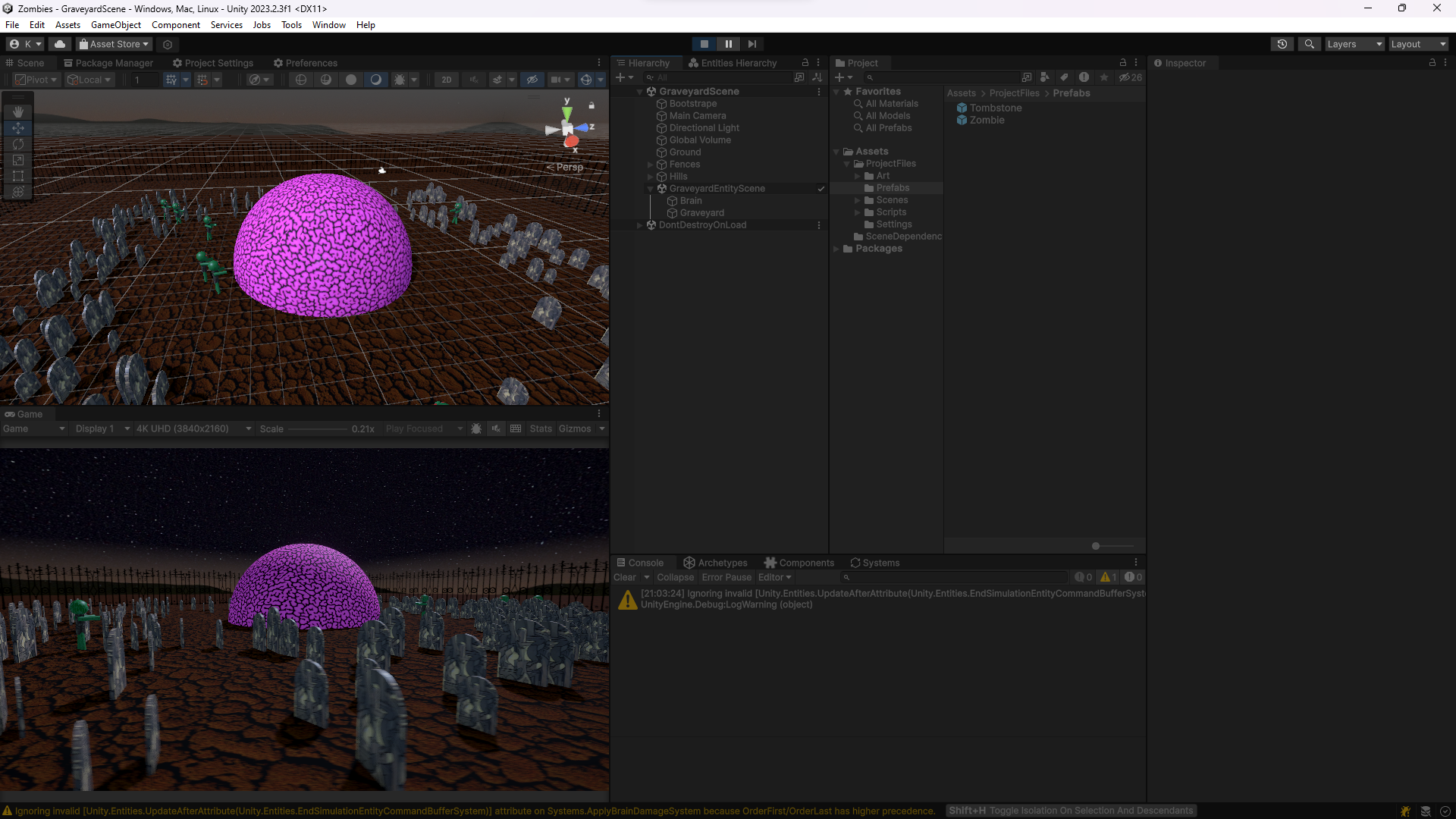Select the Rotate tool
Viewport: 1456px width, 819px height.
(18, 144)
